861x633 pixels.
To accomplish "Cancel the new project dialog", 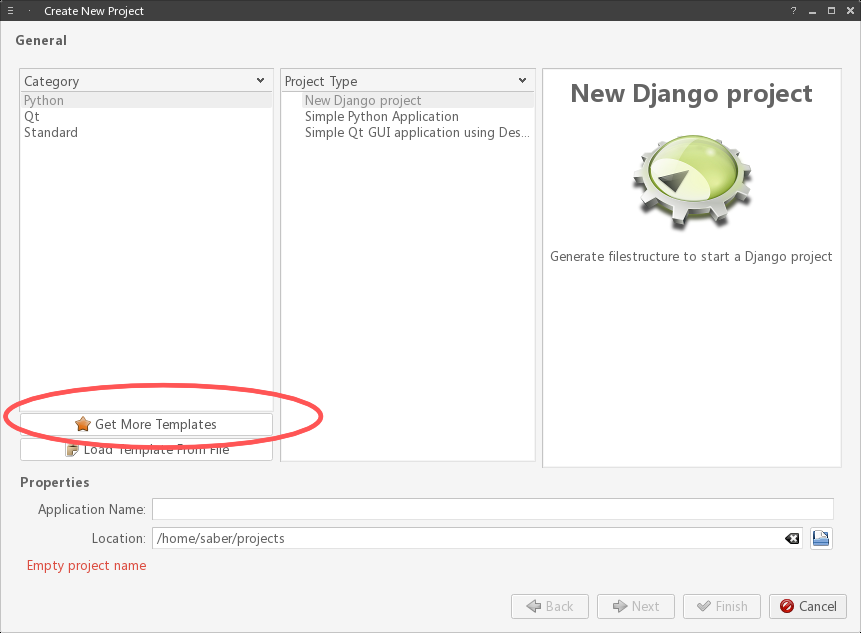I will click(808, 606).
